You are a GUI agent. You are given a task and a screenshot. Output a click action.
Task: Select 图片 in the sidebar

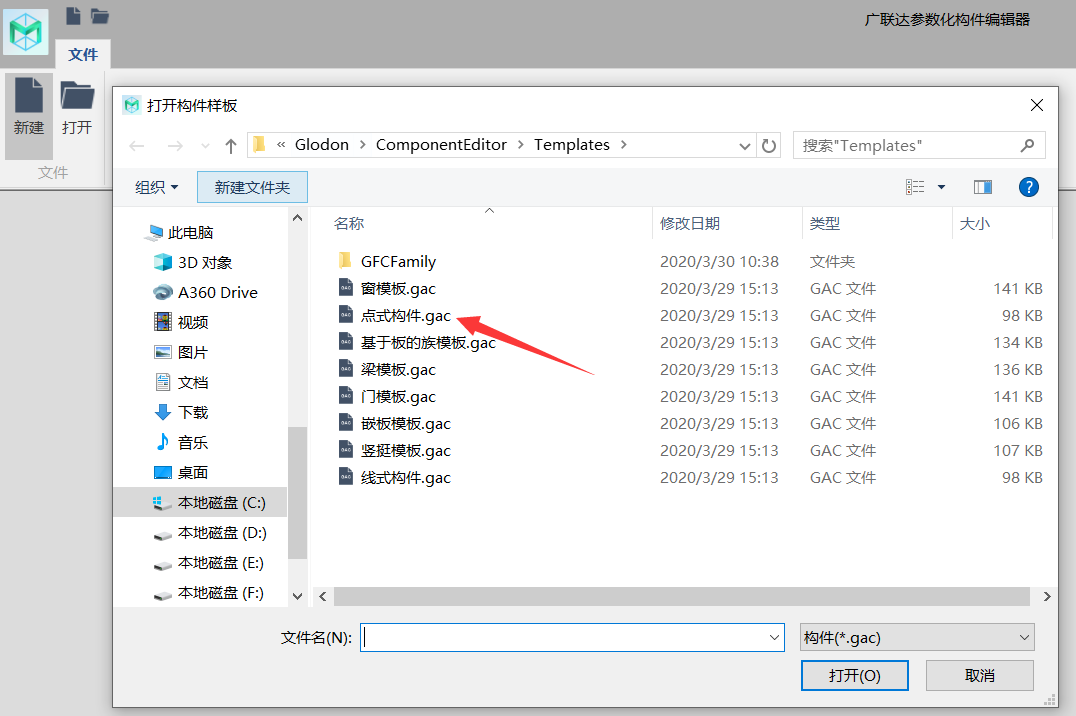(181, 352)
